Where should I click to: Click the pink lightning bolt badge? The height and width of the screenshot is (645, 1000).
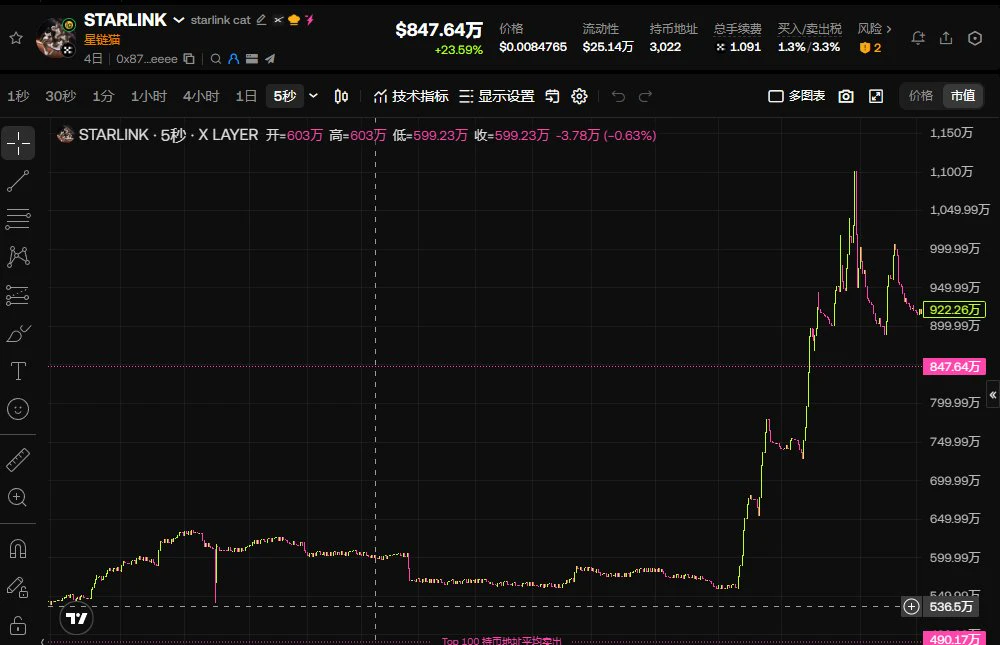pos(309,20)
